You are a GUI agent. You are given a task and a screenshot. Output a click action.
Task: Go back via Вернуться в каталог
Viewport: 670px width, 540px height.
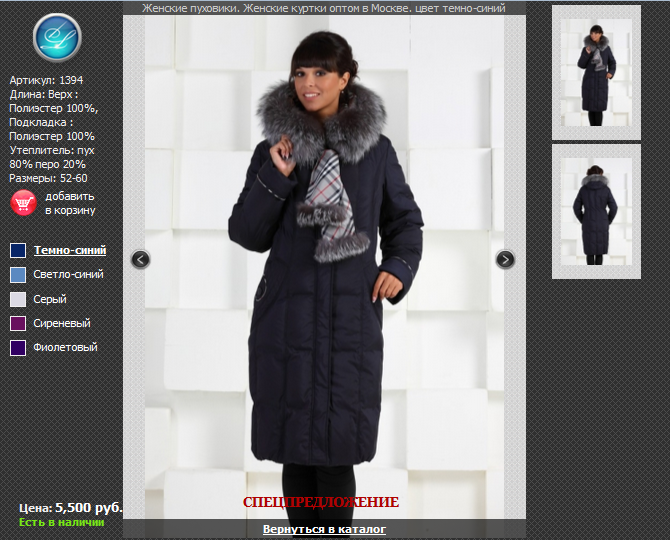click(324, 529)
